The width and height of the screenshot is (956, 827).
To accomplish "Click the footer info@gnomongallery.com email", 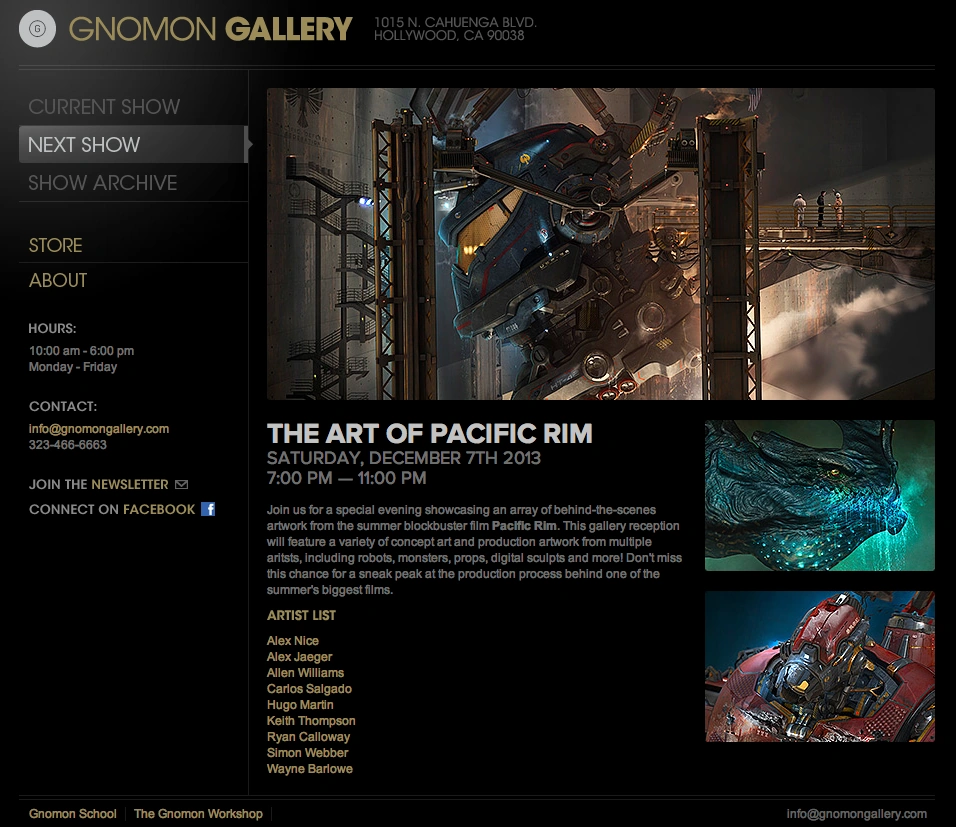I will point(857,814).
